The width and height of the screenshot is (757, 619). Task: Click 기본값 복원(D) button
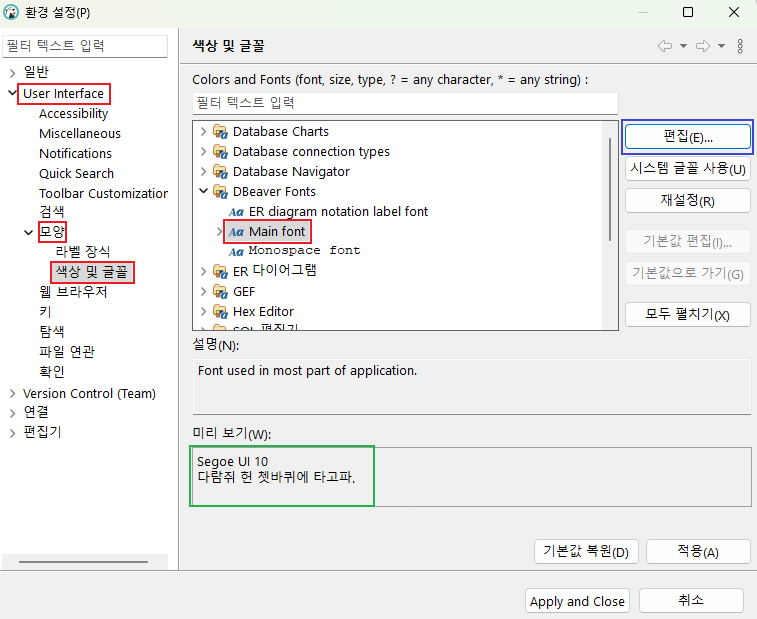(x=586, y=551)
